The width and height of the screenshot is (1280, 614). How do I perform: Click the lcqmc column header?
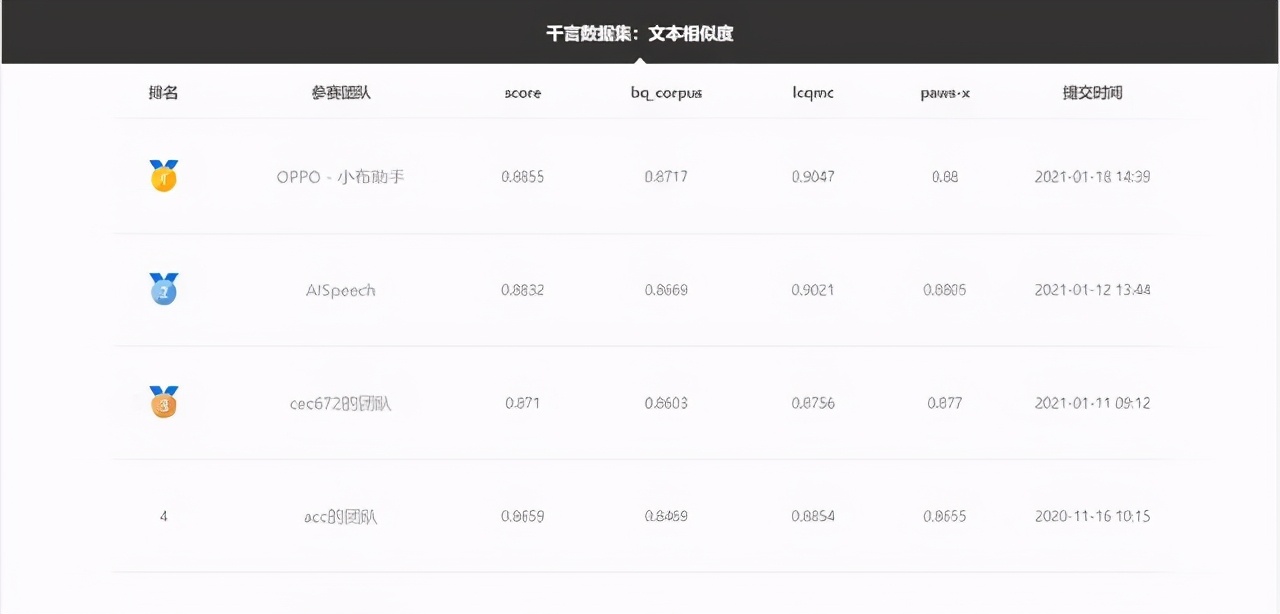[812, 93]
